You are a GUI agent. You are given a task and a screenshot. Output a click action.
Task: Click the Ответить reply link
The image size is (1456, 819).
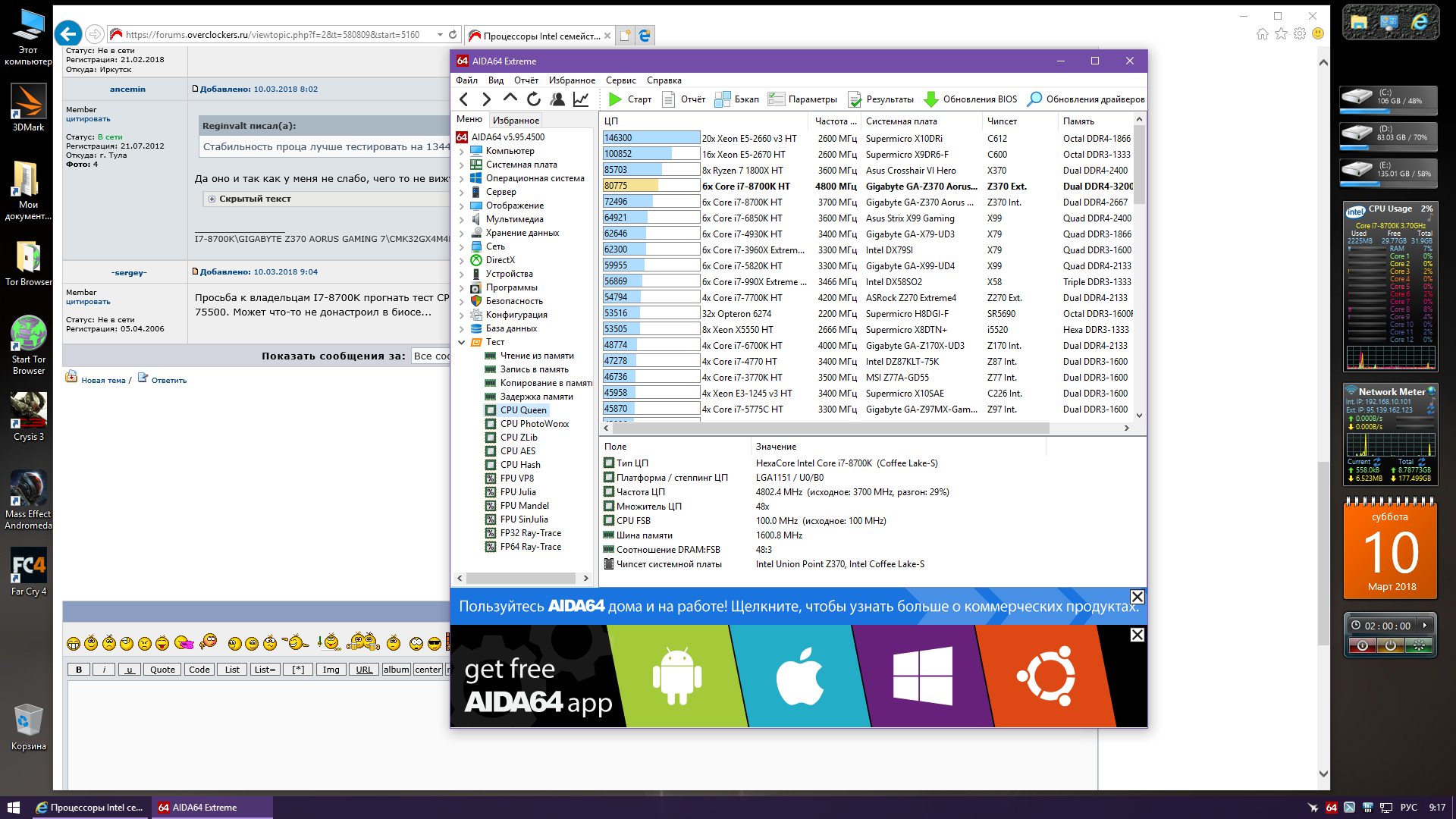point(168,380)
